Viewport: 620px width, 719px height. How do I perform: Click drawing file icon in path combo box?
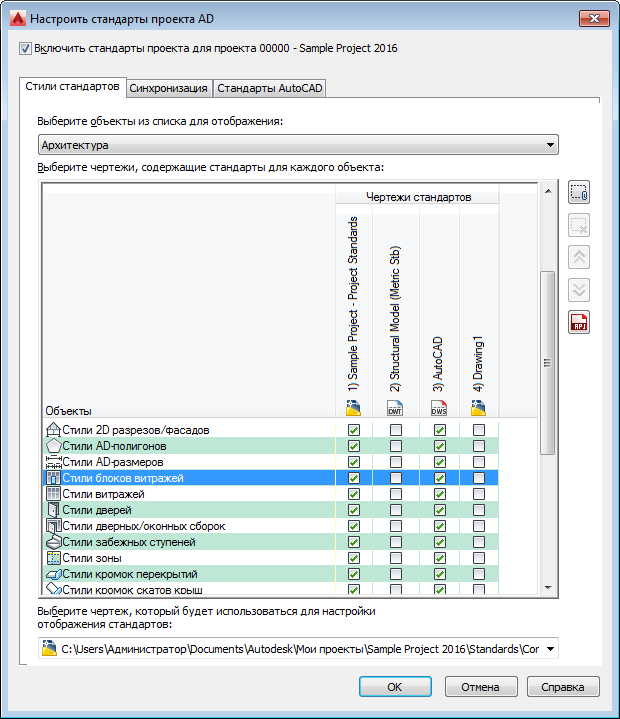(x=49, y=648)
